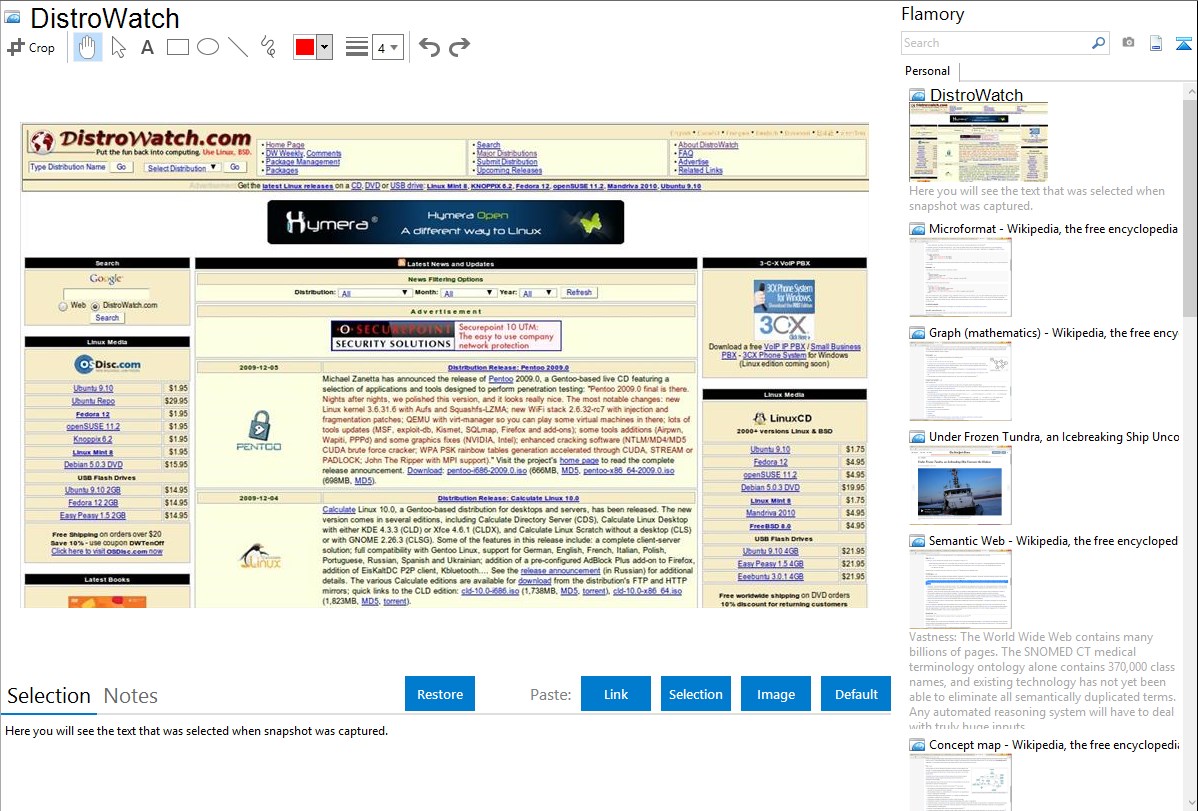Screen dimensions: 1198x811
Task: Click Distribution Release: Pentoo 2009.0 link
Action: point(508,368)
